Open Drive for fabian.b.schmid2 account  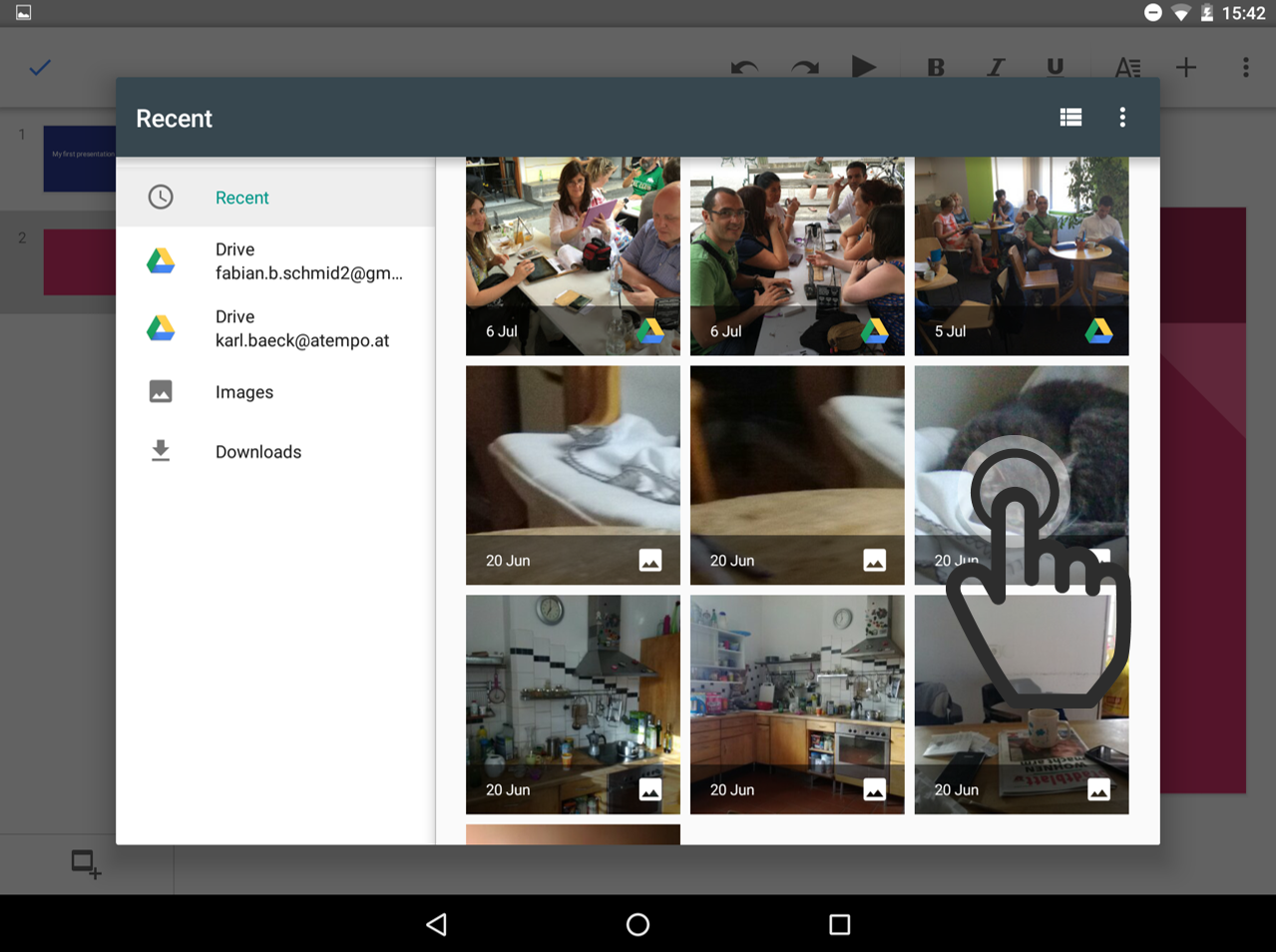pyautogui.click(x=275, y=261)
